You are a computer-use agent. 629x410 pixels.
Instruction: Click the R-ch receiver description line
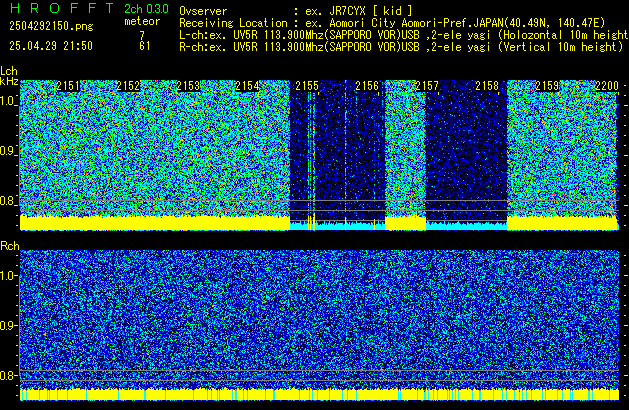[x=401, y=47]
